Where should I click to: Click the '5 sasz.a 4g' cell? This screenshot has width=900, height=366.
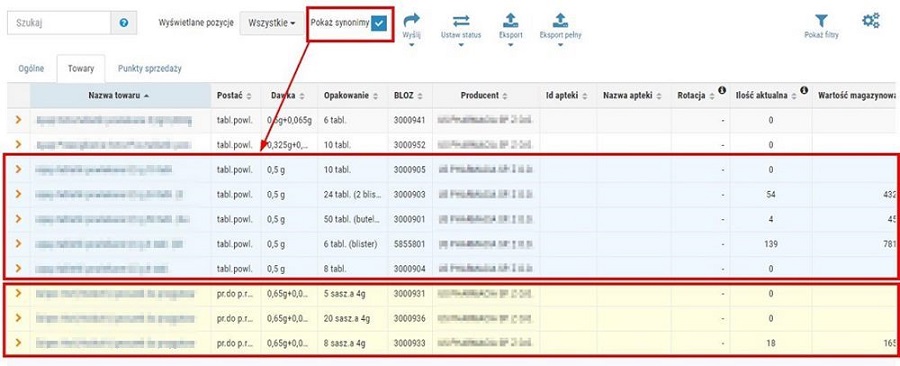352,294
